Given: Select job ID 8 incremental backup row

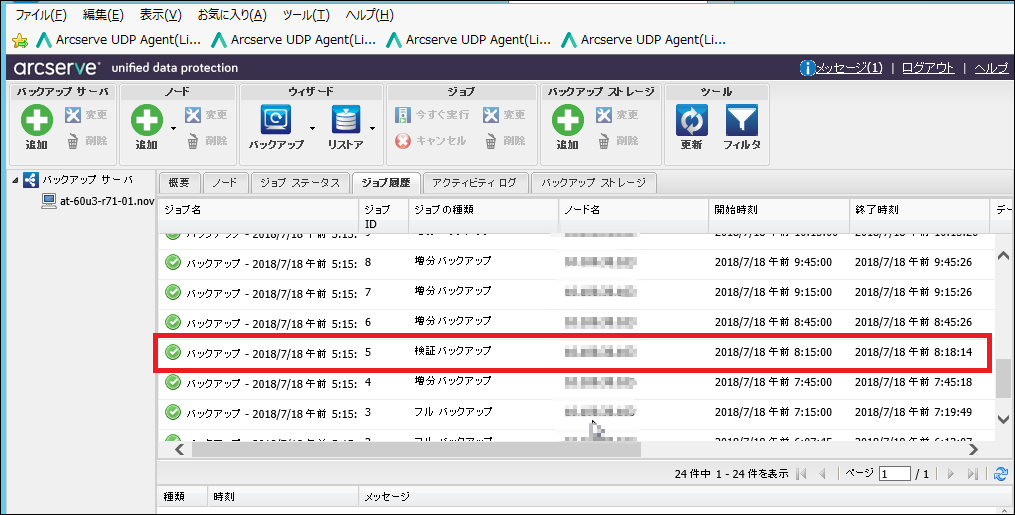Looking at the screenshot, I should (576, 263).
